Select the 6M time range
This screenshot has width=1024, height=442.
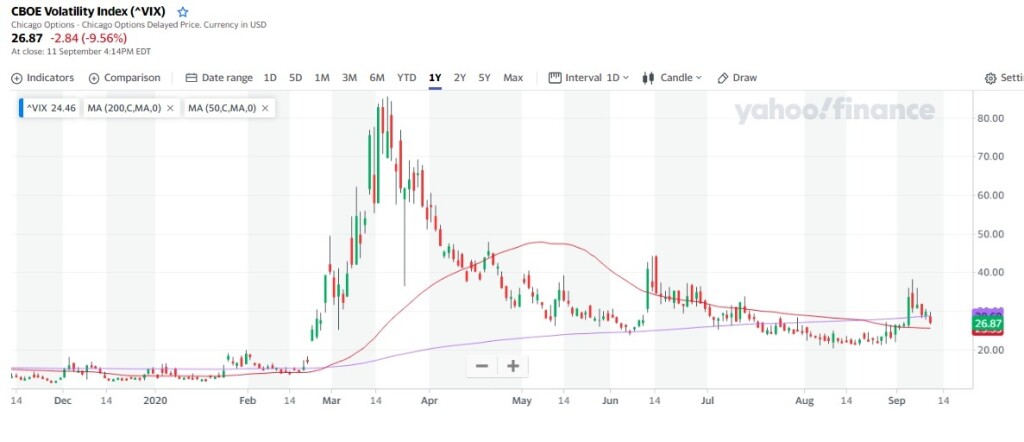point(377,78)
